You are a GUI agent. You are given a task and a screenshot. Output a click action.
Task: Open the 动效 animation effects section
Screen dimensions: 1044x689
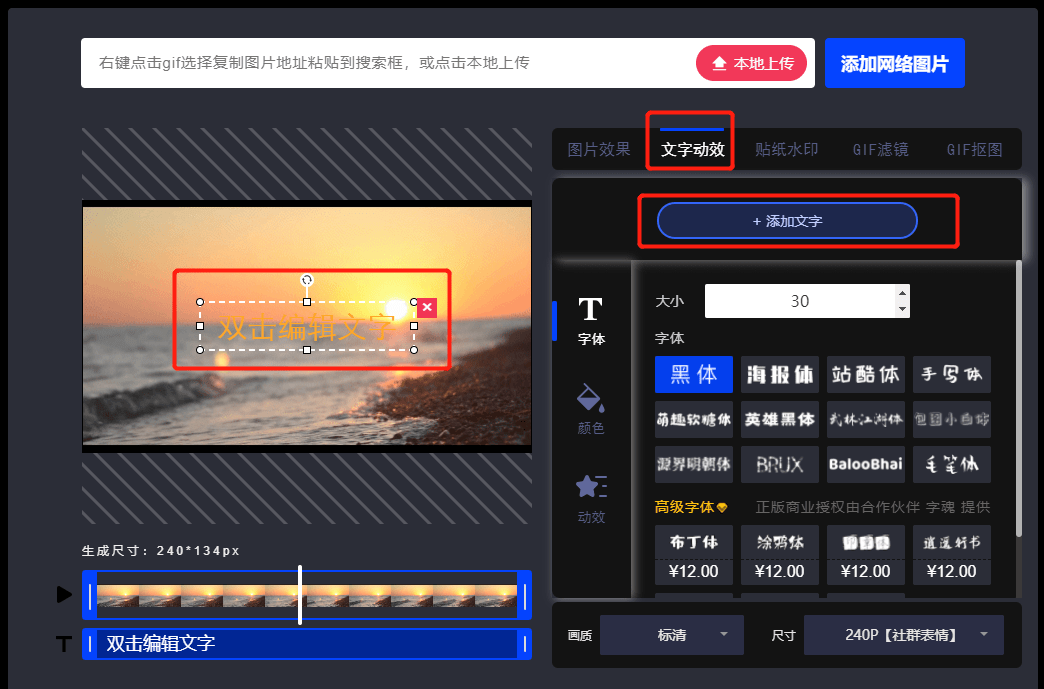coord(591,498)
